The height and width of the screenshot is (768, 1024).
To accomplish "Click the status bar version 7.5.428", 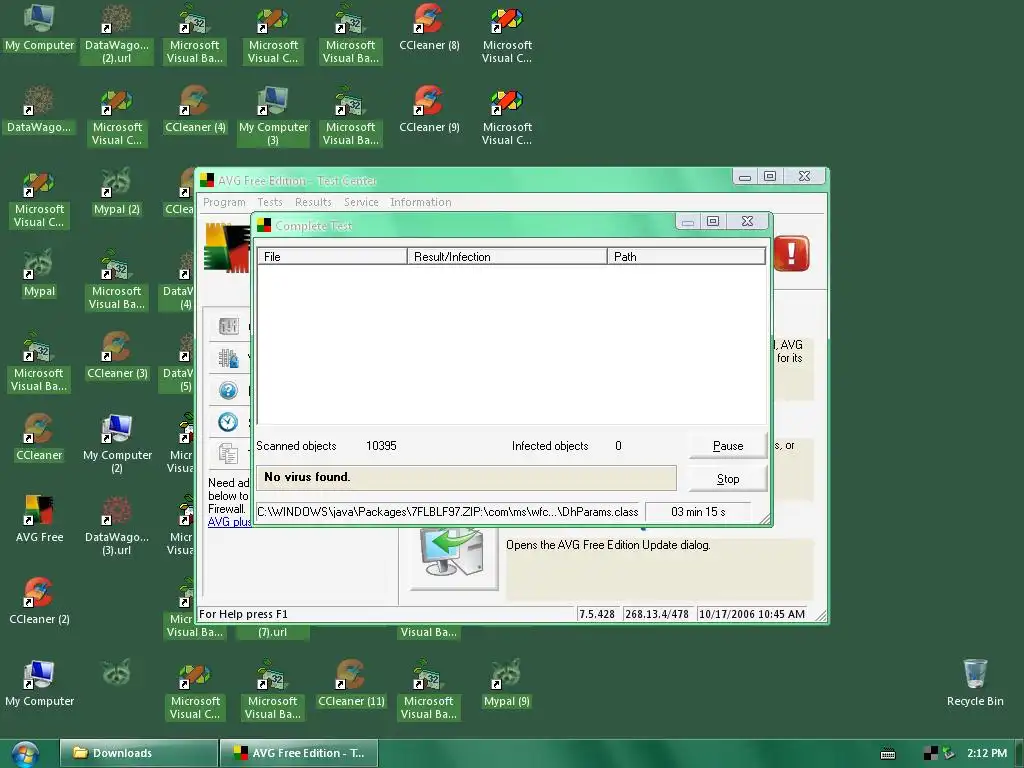I will pyautogui.click(x=596, y=614).
